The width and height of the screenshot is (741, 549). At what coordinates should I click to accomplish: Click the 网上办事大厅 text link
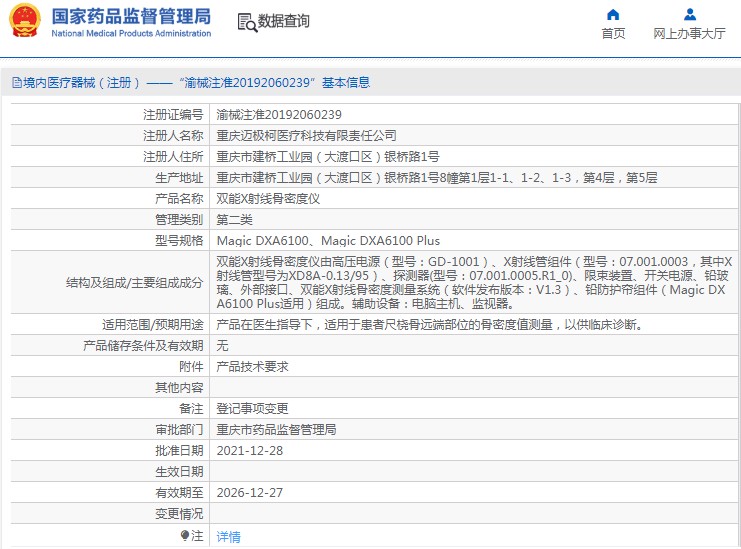[689, 34]
